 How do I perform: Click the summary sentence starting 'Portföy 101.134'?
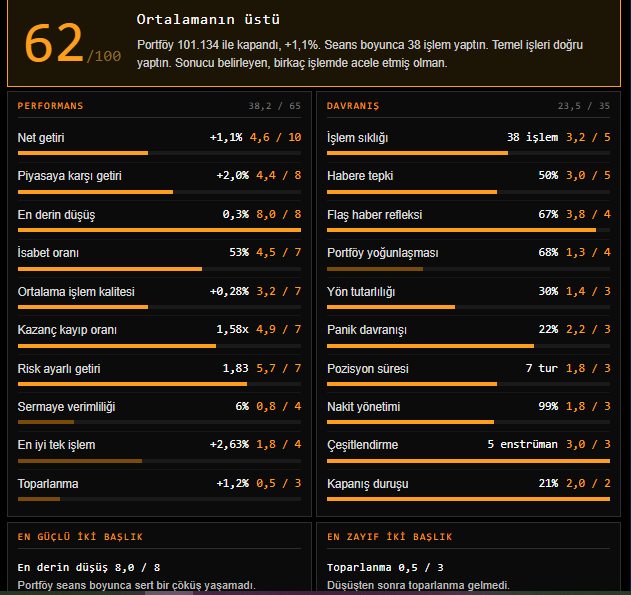(x=359, y=54)
